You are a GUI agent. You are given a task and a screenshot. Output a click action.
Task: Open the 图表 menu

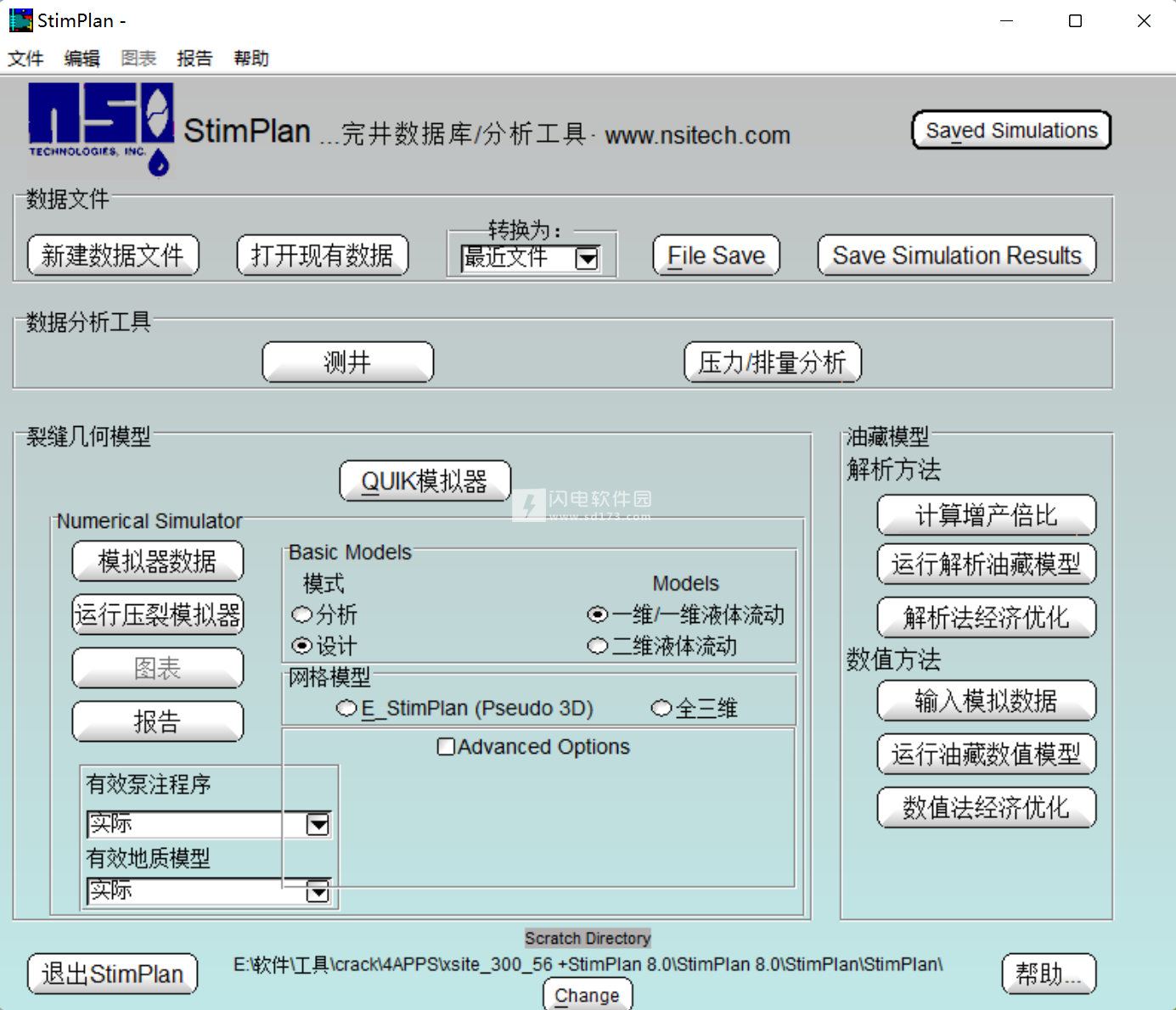(x=138, y=59)
